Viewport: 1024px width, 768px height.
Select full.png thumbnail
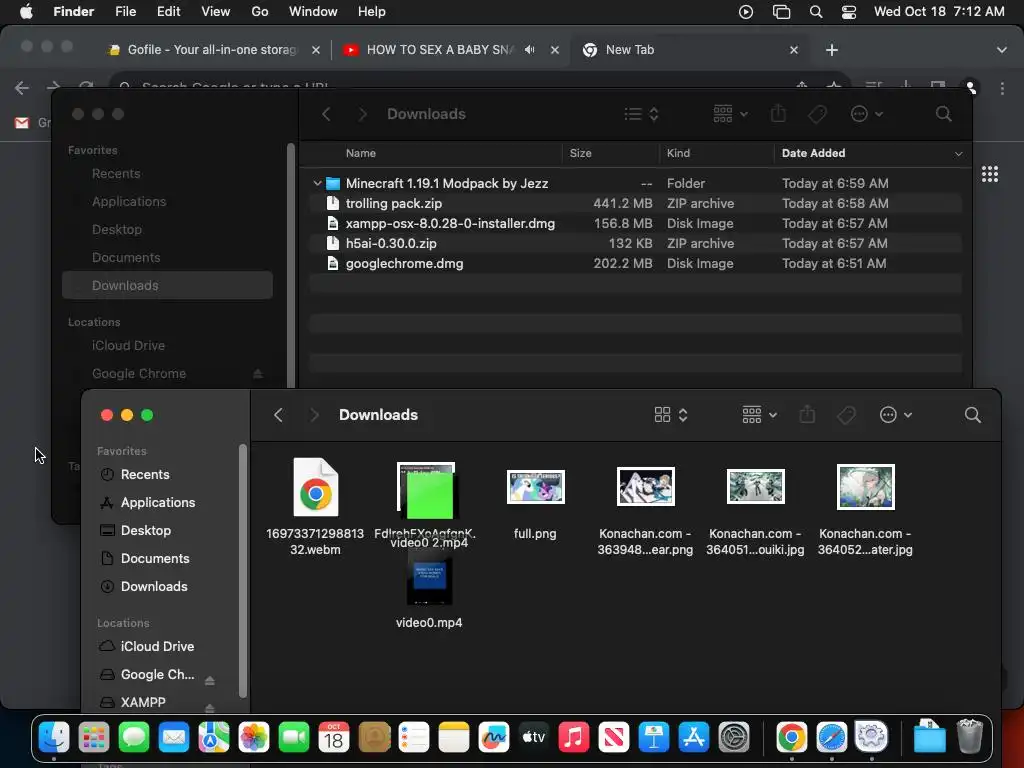[x=536, y=487]
